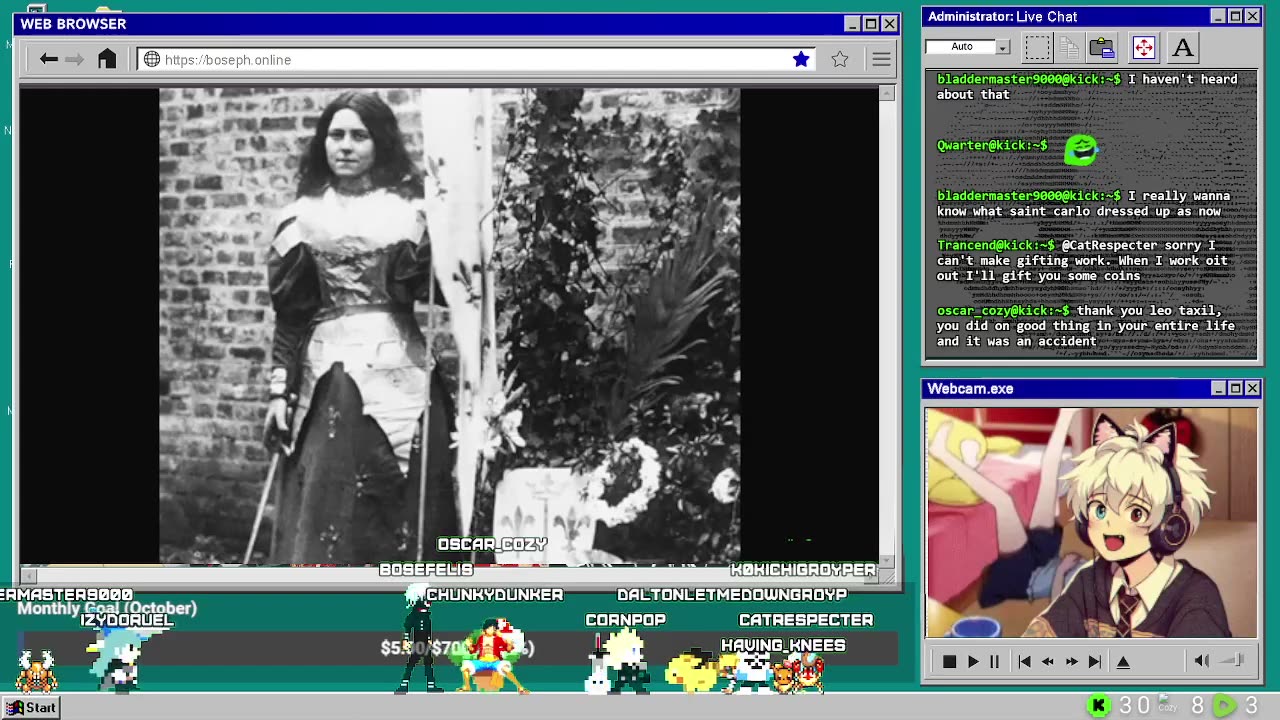
Task: Fast forward in the Webcam.exe player
Action: pyautogui.click(x=1071, y=661)
